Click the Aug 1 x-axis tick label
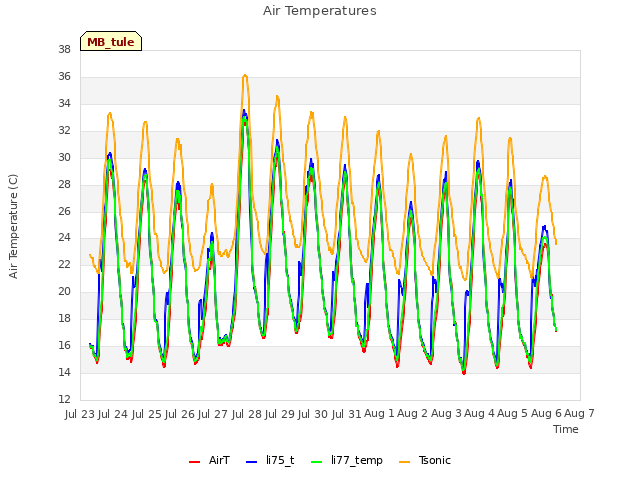Image resolution: width=640 pixels, height=480 pixels. click(x=379, y=414)
